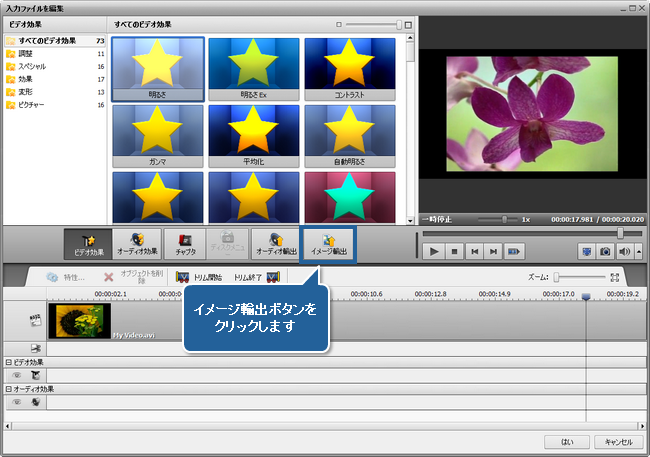Viewport: 650px width, 457px height.
Task: Select the オーディオ効果 toolbar button
Action: [137, 245]
